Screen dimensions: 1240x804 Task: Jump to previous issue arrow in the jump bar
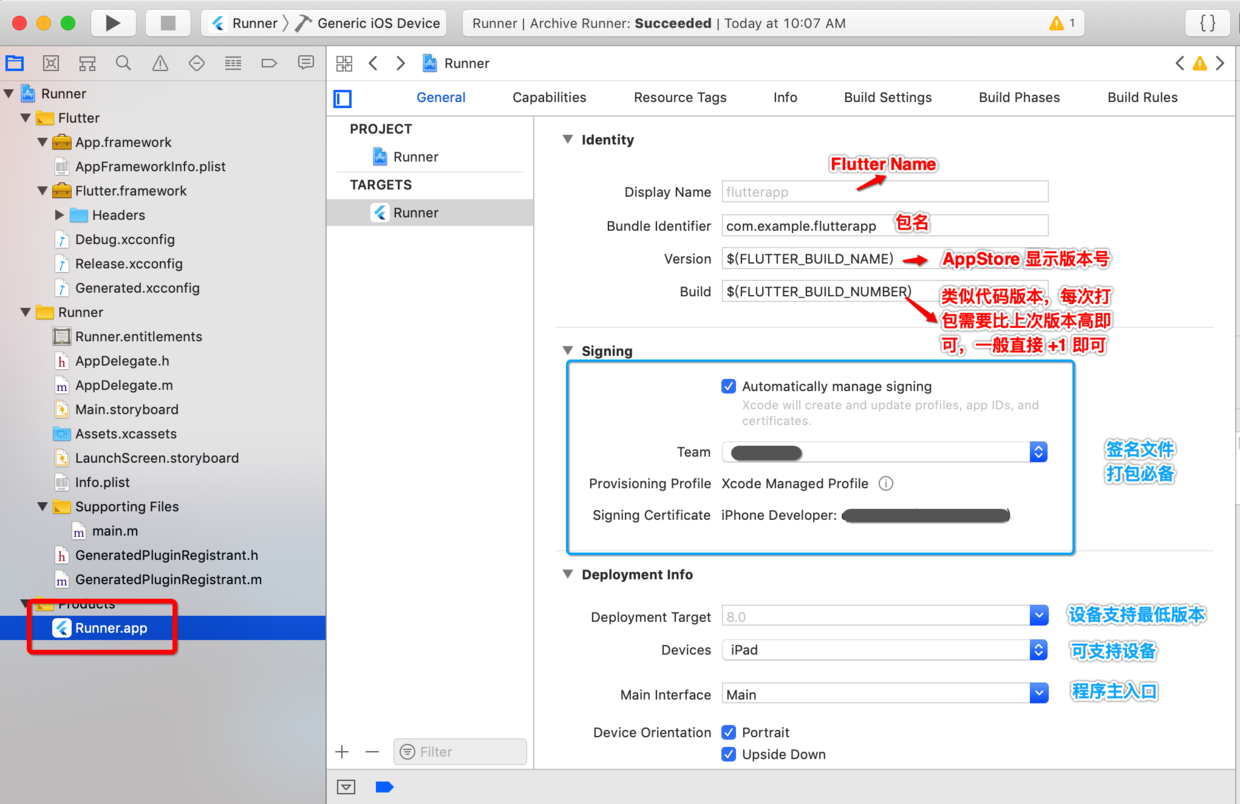[x=1180, y=63]
